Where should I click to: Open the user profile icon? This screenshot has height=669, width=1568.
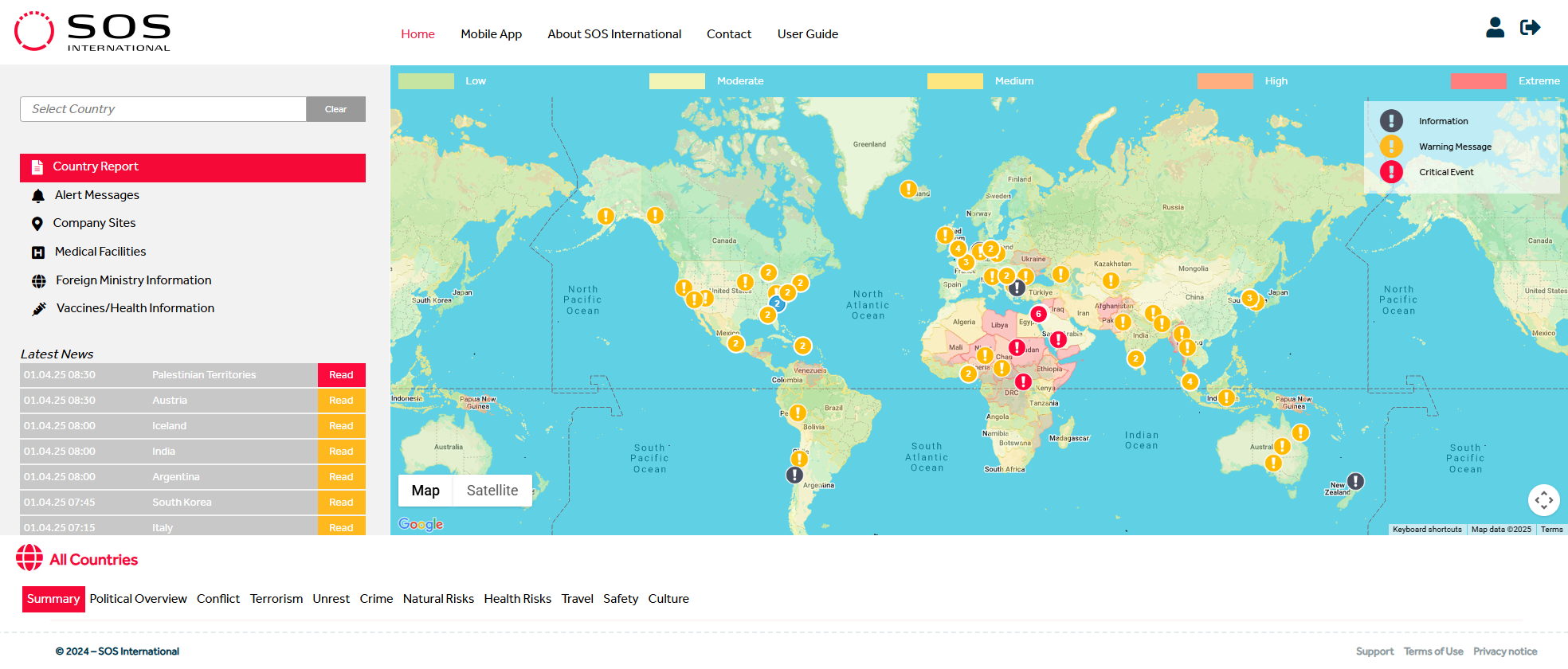click(1495, 28)
